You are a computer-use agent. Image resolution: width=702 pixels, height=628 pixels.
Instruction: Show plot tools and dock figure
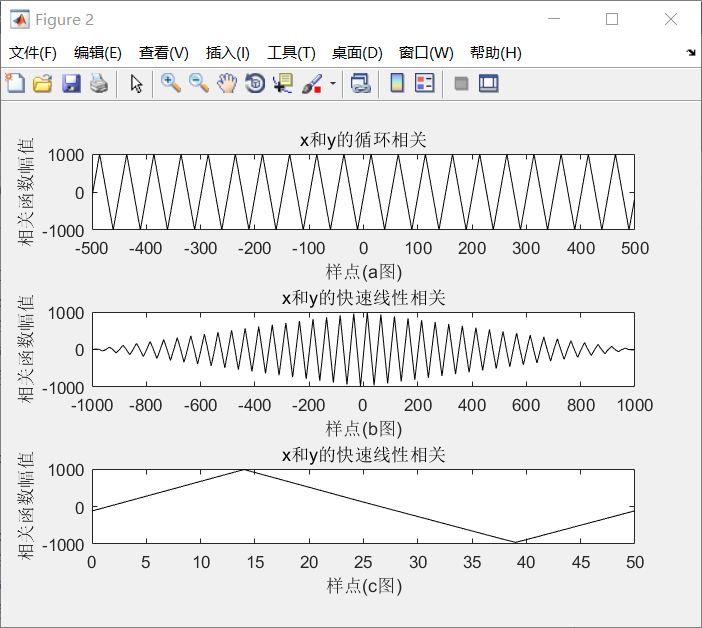point(488,83)
